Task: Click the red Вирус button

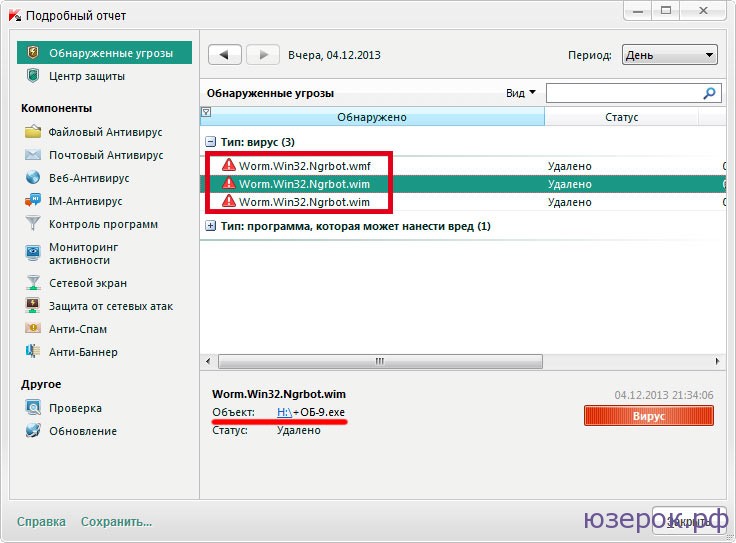Action: [649, 416]
